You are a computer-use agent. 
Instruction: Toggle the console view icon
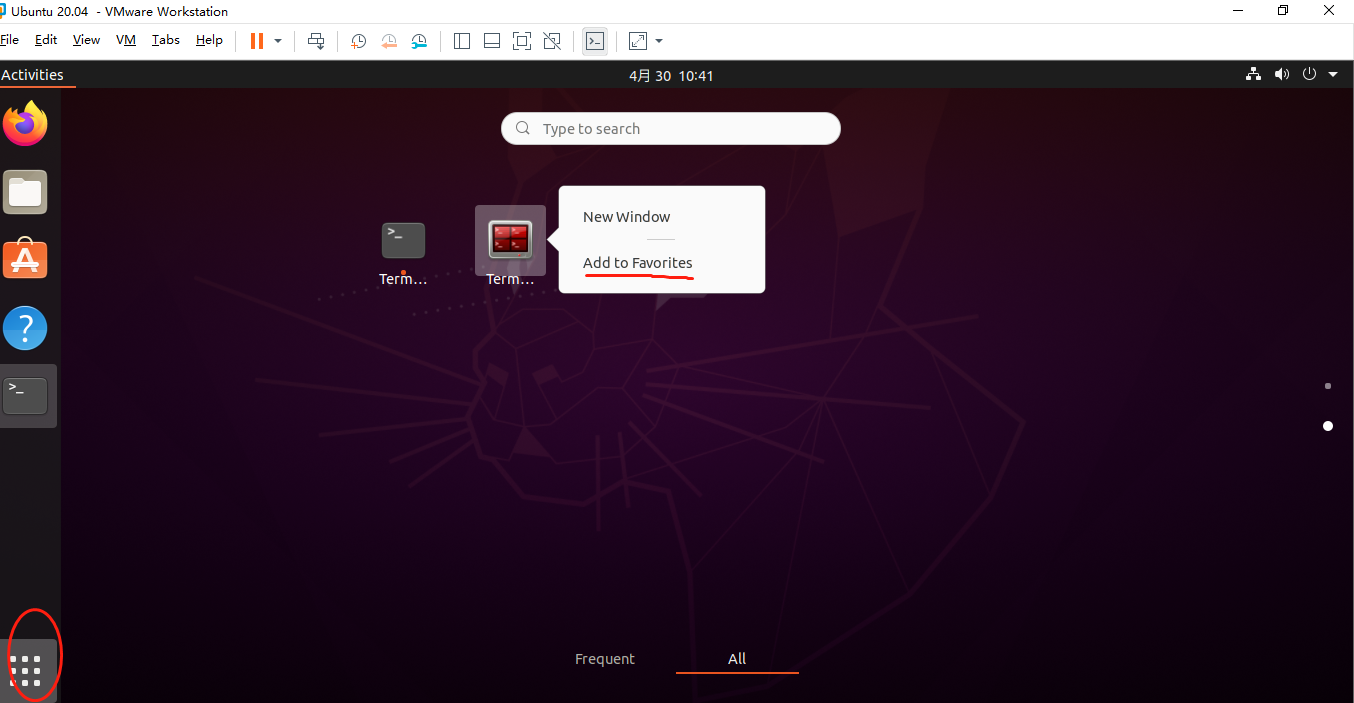(x=594, y=41)
